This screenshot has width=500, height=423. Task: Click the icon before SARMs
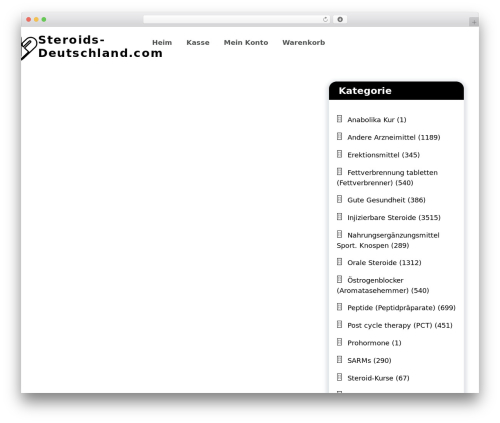[x=339, y=360]
